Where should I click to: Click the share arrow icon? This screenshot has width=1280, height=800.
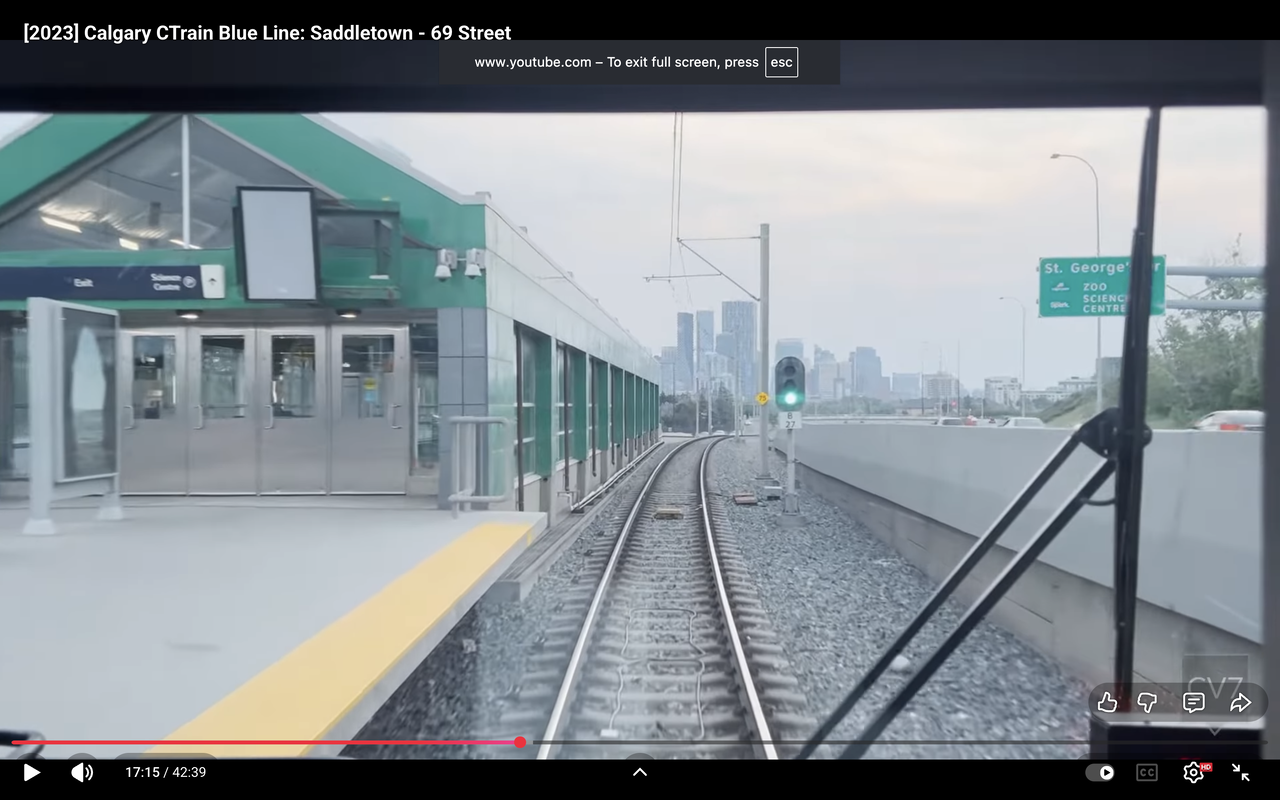[x=1240, y=702]
